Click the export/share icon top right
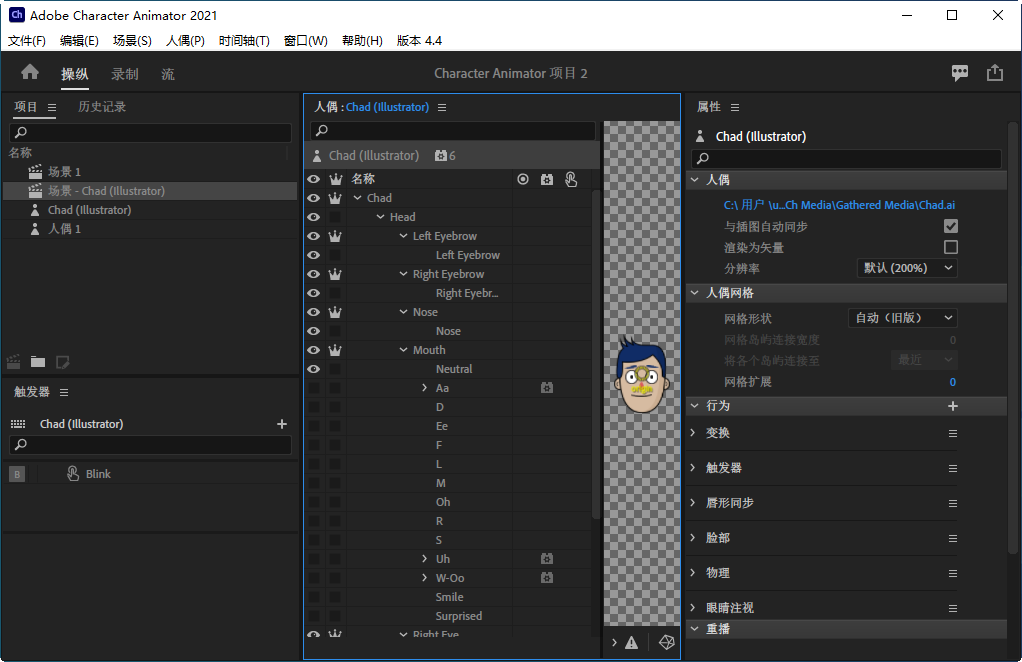The image size is (1022, 662). tap(994, 72)
